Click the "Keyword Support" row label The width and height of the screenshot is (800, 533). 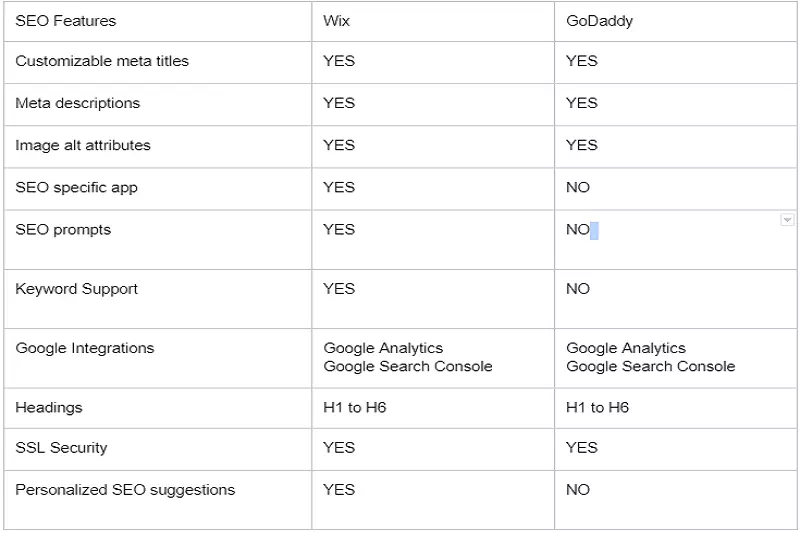coord(77,289)
